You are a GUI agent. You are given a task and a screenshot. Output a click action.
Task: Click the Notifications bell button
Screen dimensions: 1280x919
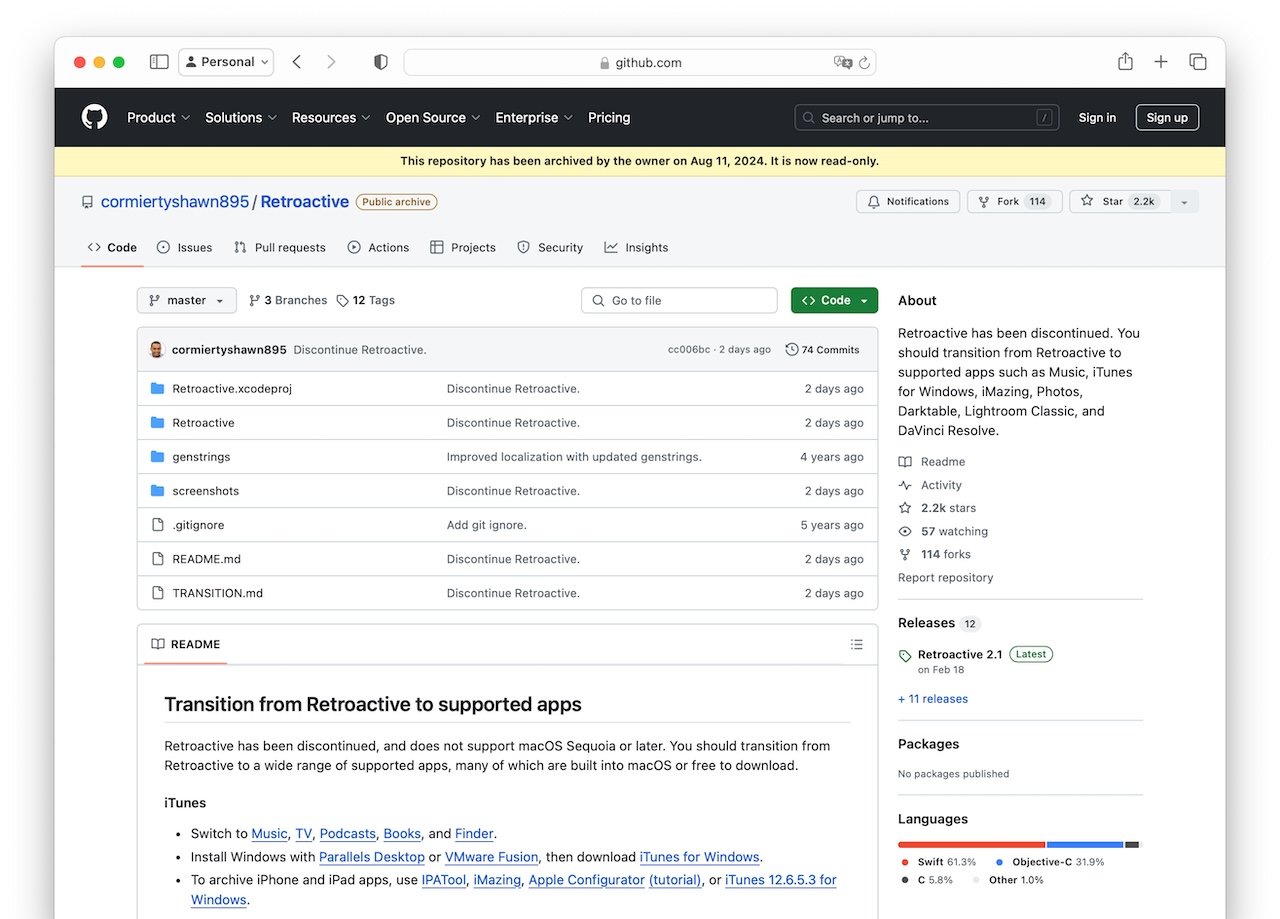908,201
